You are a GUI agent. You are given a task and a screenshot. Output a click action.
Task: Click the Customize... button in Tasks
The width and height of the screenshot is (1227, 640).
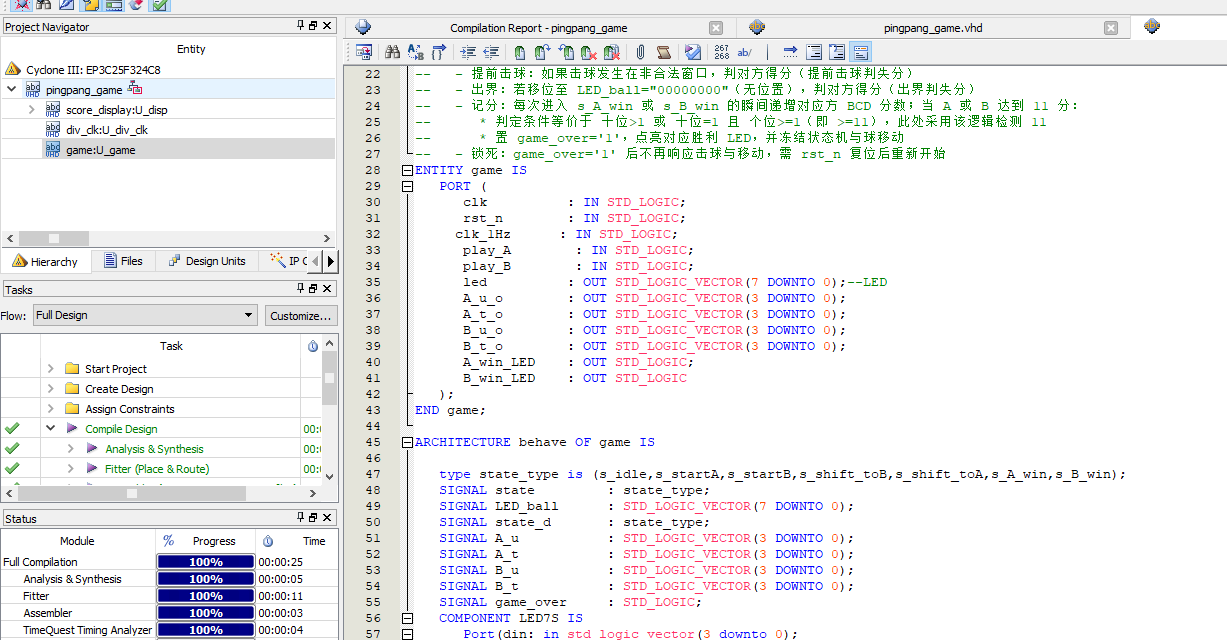[x=300, y=315]
